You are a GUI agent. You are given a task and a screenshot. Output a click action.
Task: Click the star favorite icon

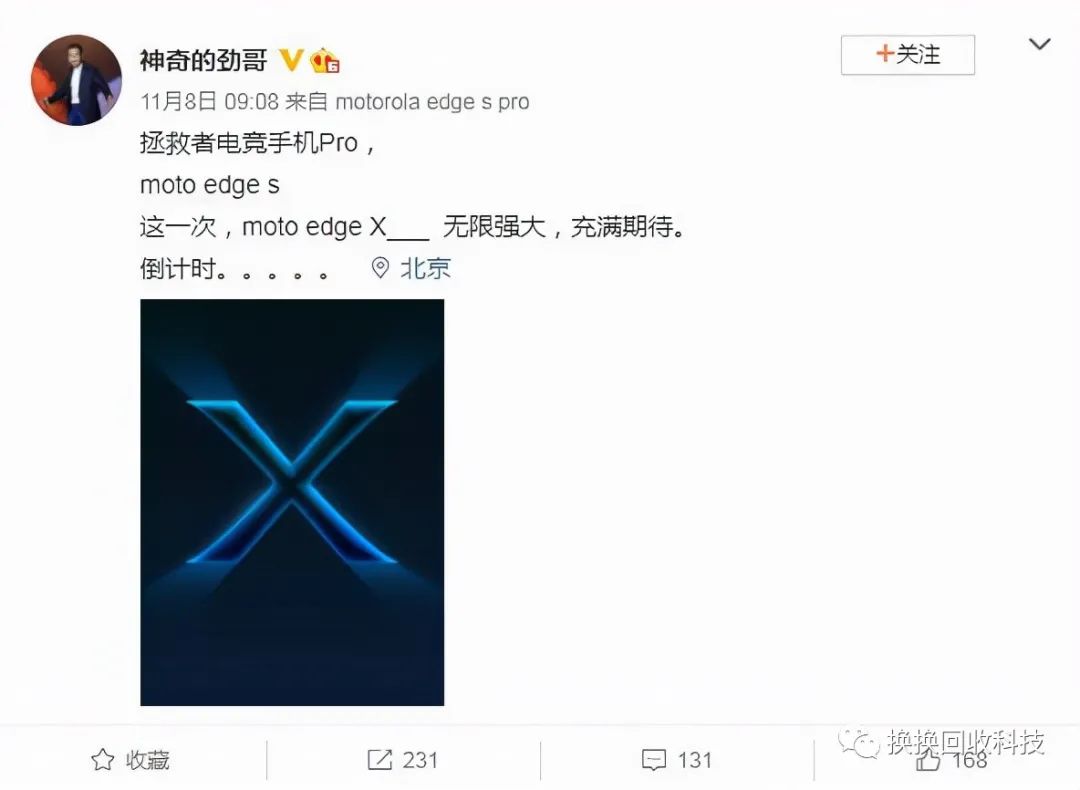tap(103, 760)
